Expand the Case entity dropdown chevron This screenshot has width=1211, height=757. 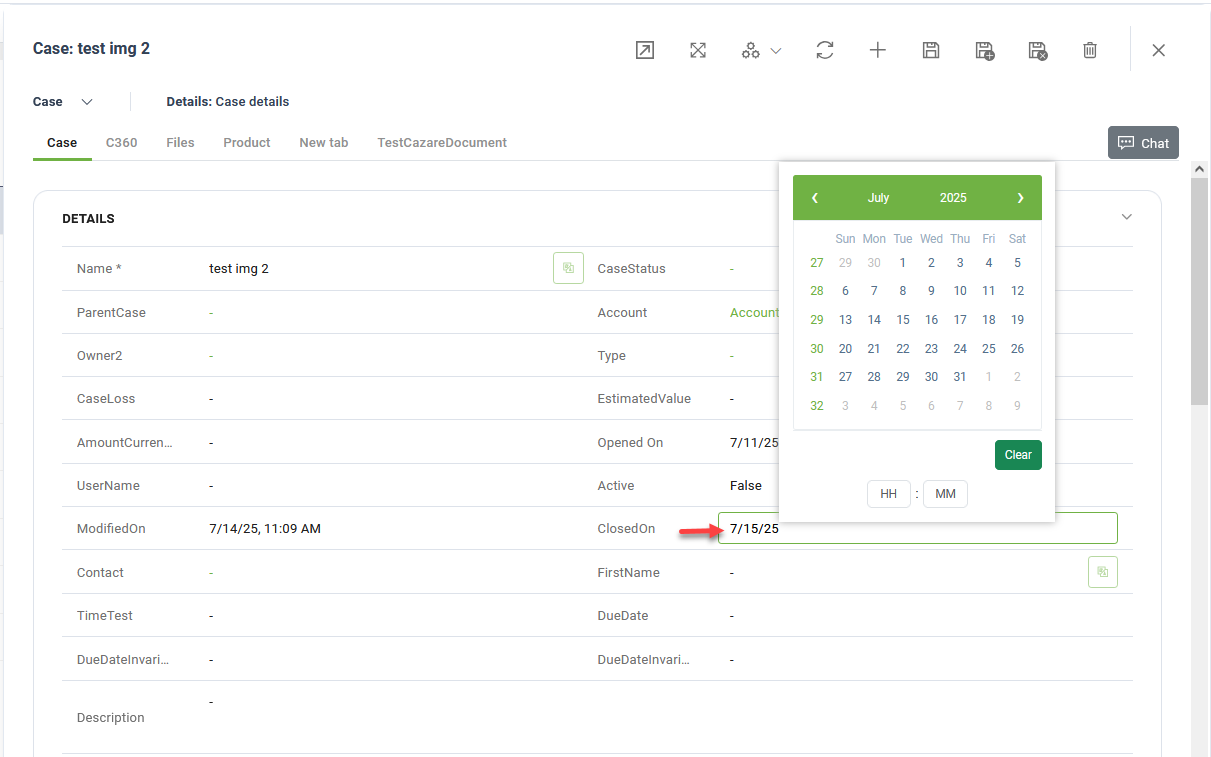87,102
